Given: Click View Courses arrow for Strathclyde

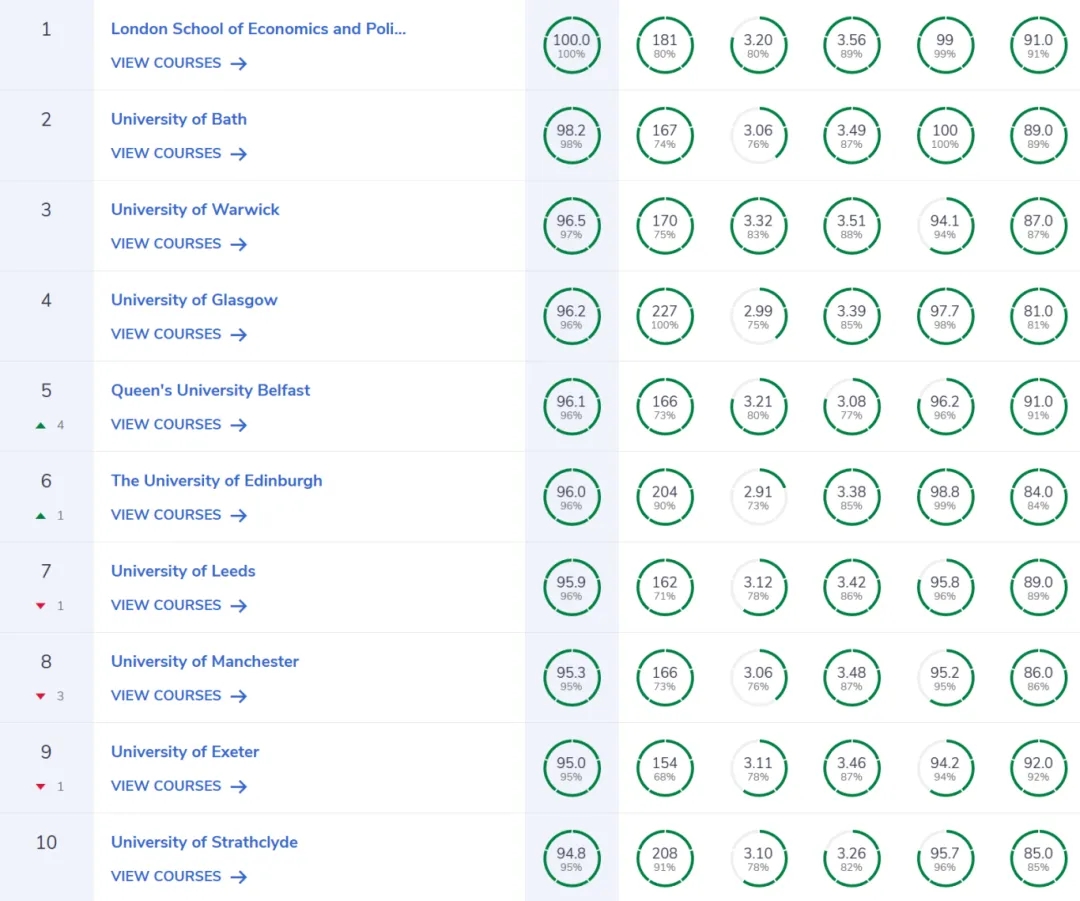Looking at the screenshot, I should [x=239, y=877].
